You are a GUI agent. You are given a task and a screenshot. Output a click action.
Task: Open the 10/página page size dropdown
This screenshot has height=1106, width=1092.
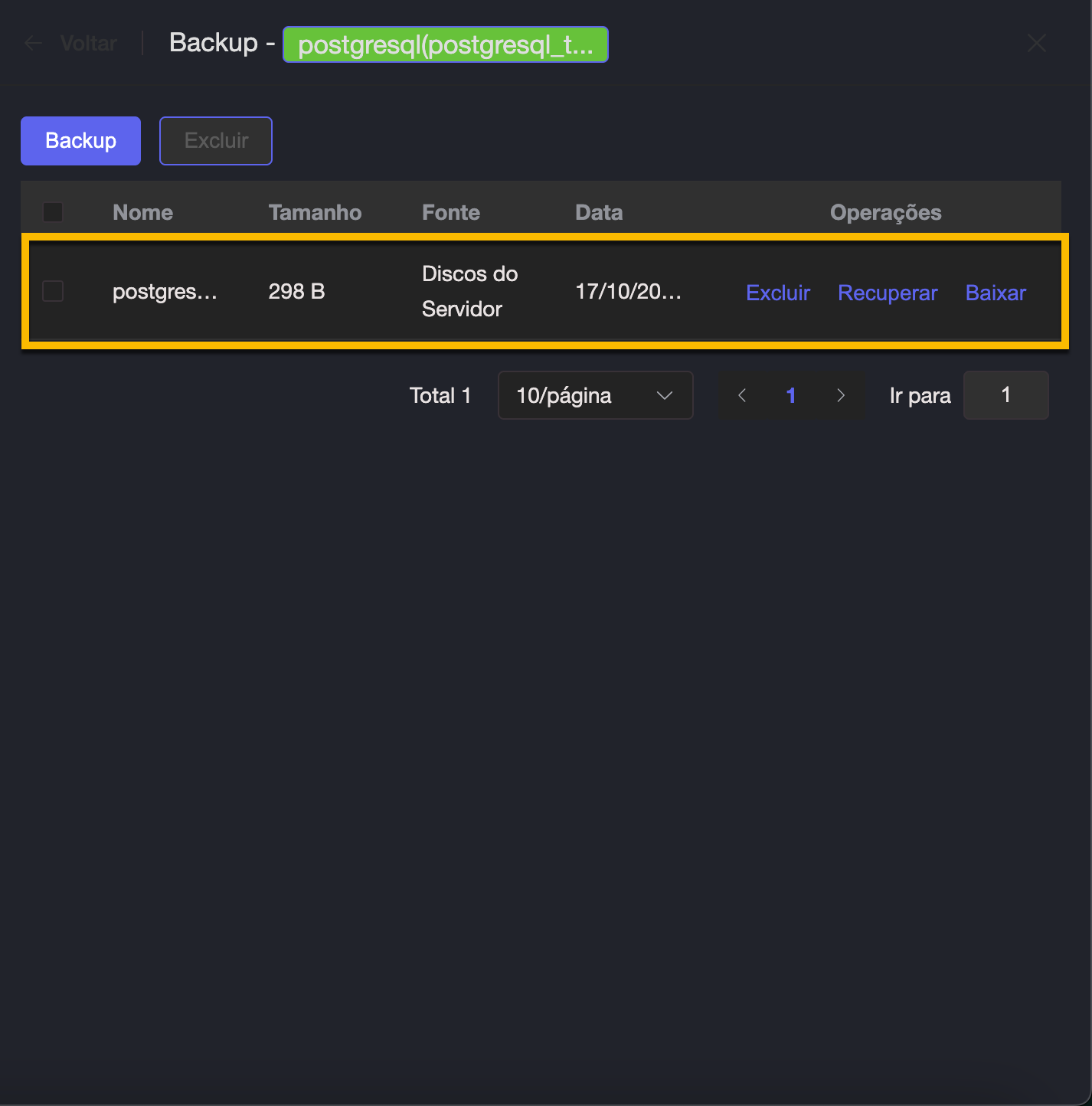click(x=595, y=395)
